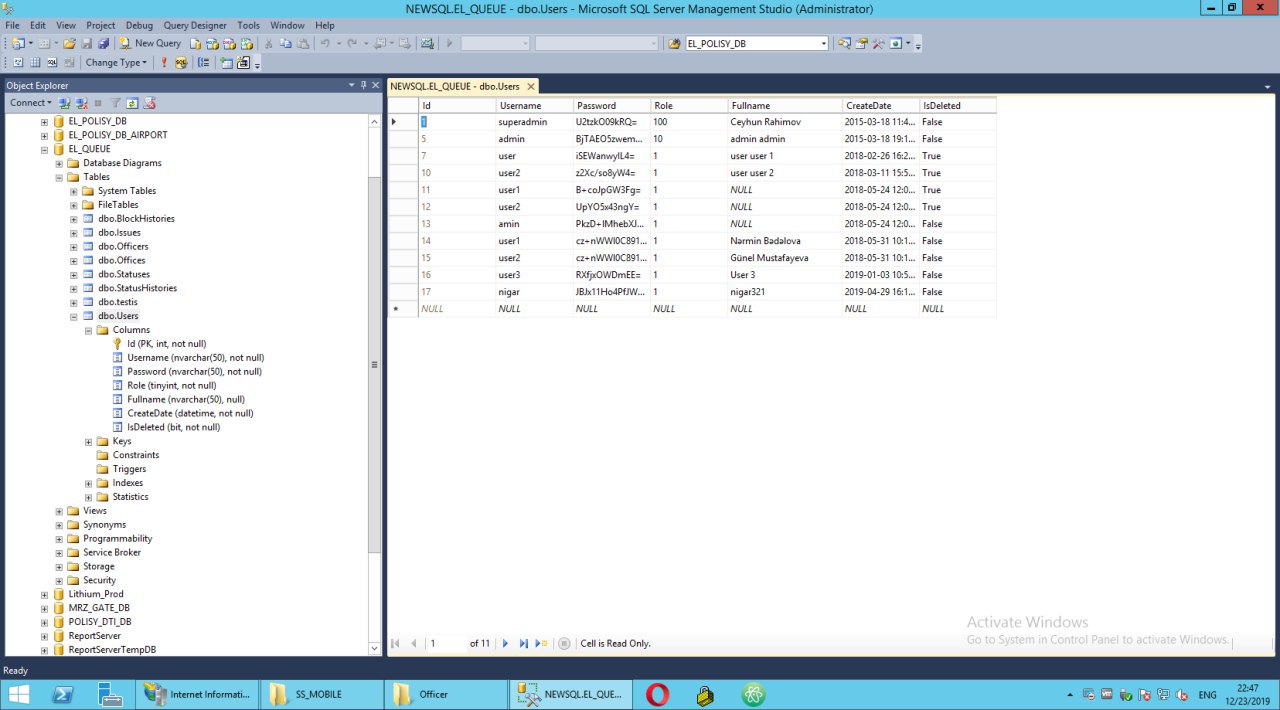Expand the Programmability folder node
The height and width of the screenshot is (710, 1280).
tap(59, 539)
